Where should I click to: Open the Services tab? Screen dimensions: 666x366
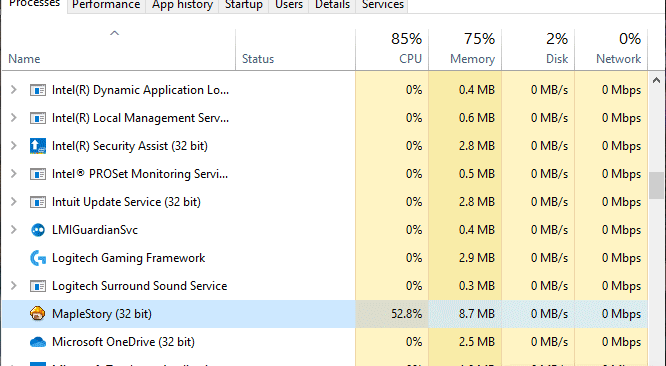[x=382, y=5]
